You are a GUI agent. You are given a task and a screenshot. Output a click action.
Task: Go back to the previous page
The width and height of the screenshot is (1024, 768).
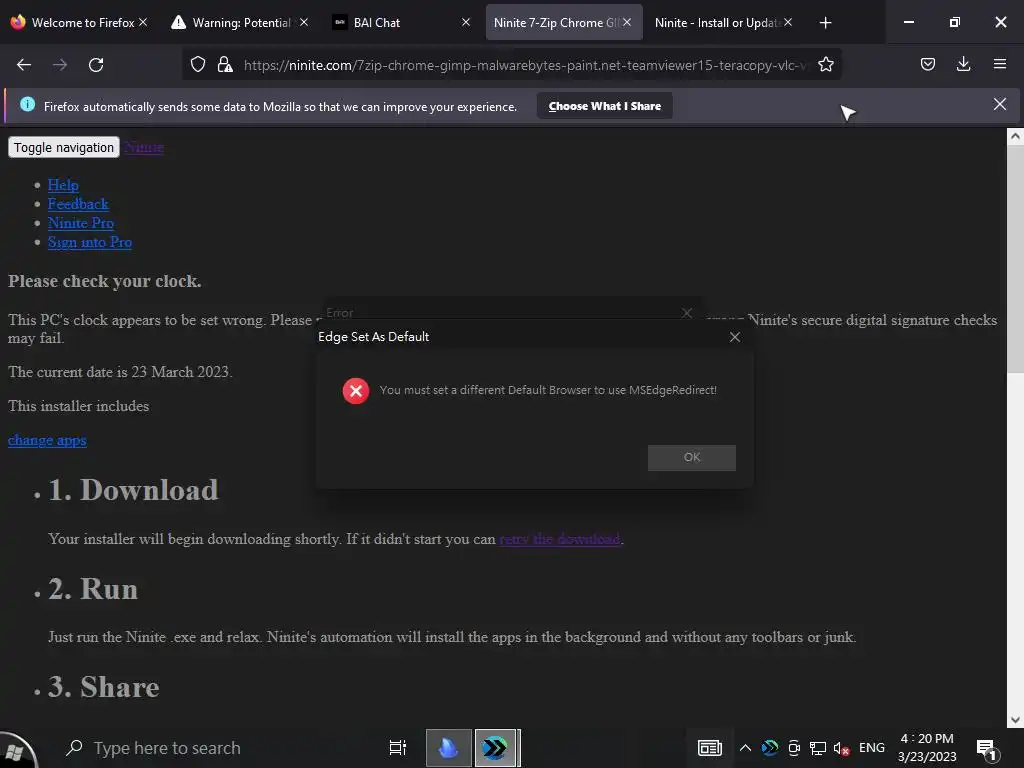coord(24,65)
